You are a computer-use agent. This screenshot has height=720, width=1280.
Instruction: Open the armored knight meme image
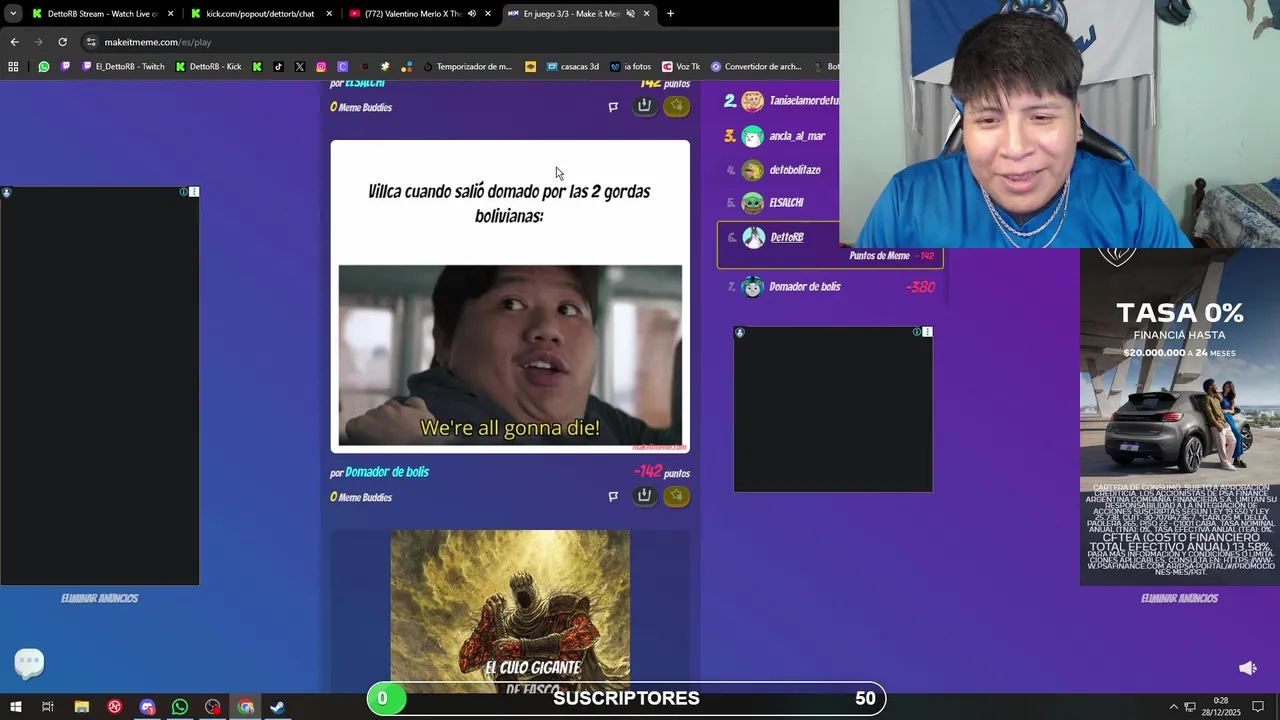[x=510, y=610]
